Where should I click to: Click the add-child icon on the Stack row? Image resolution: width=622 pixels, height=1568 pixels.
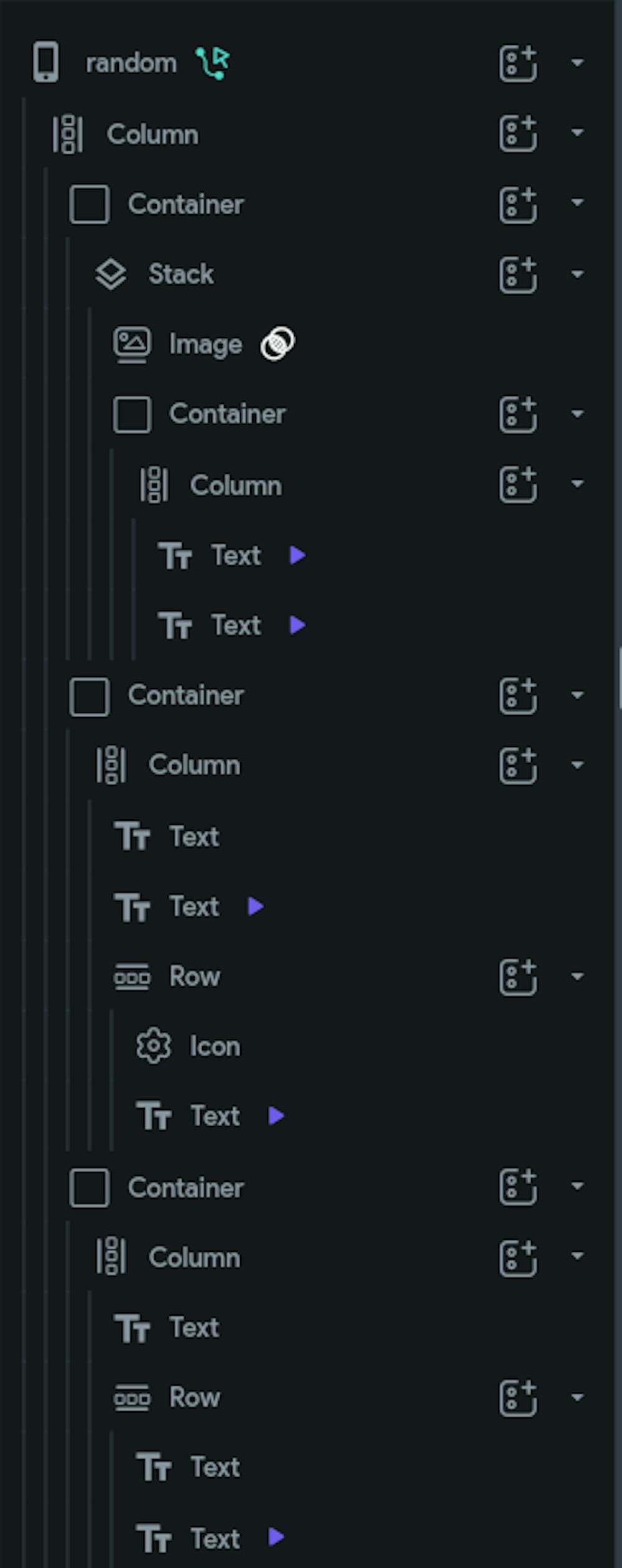(518, 274)
